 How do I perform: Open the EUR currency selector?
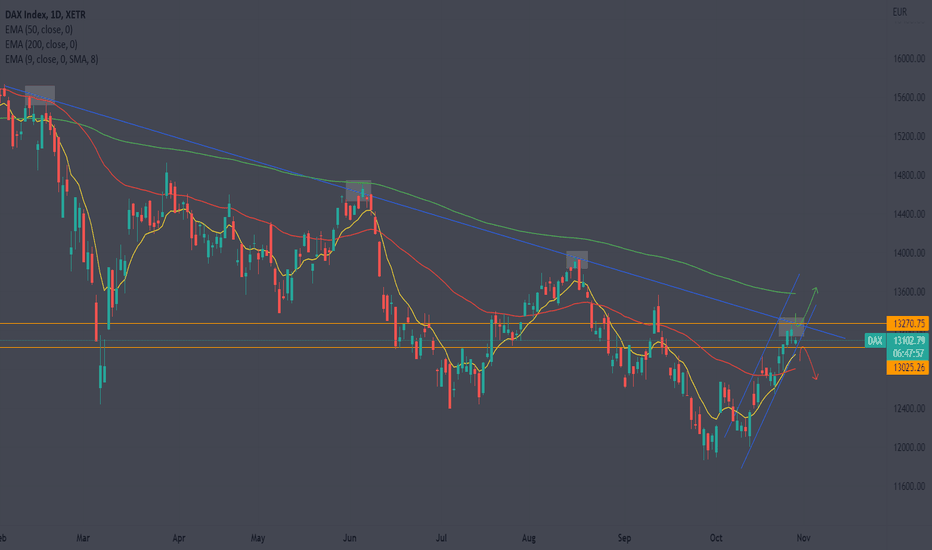click(899, 12)
